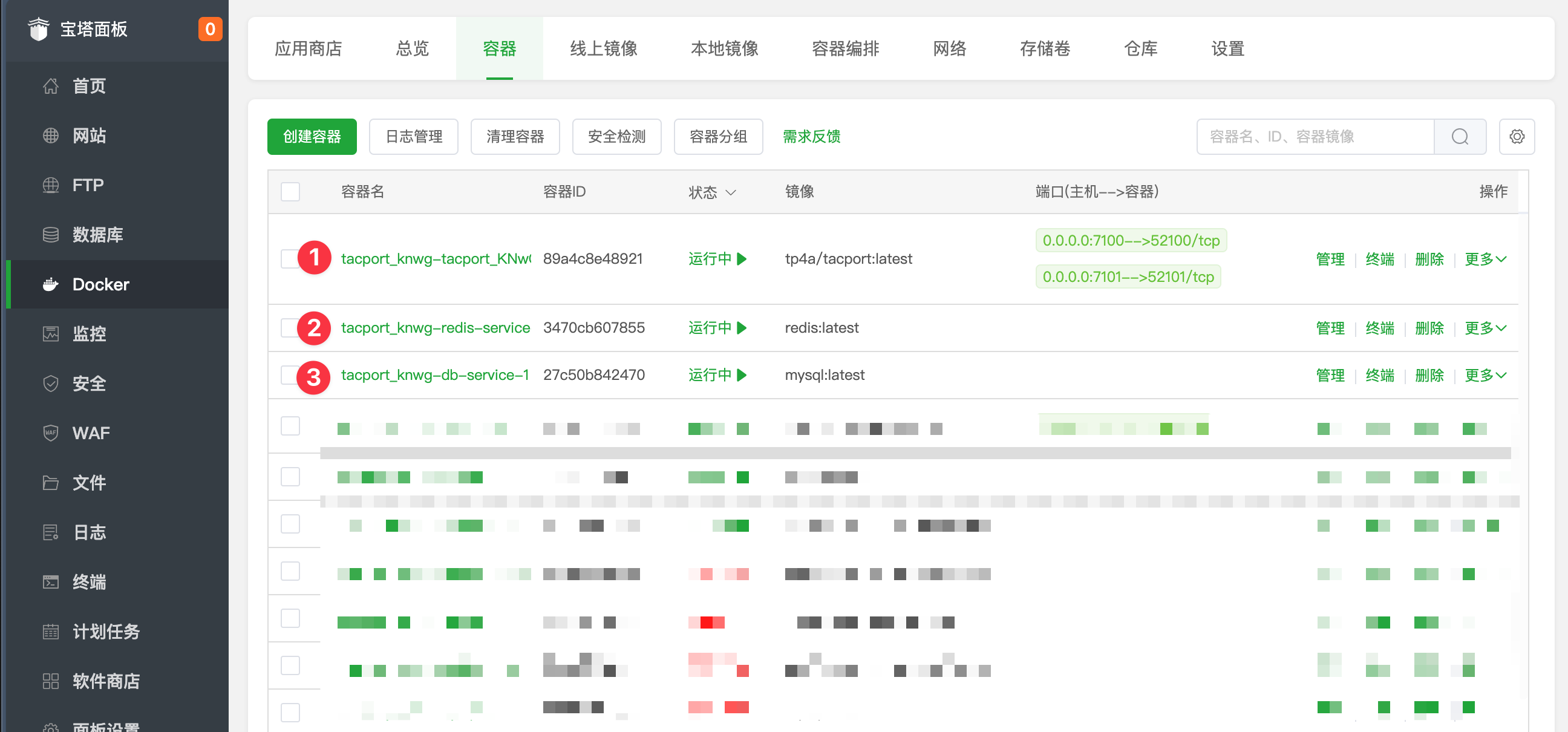Click the 清理容器 button

[x=515, y=137]
